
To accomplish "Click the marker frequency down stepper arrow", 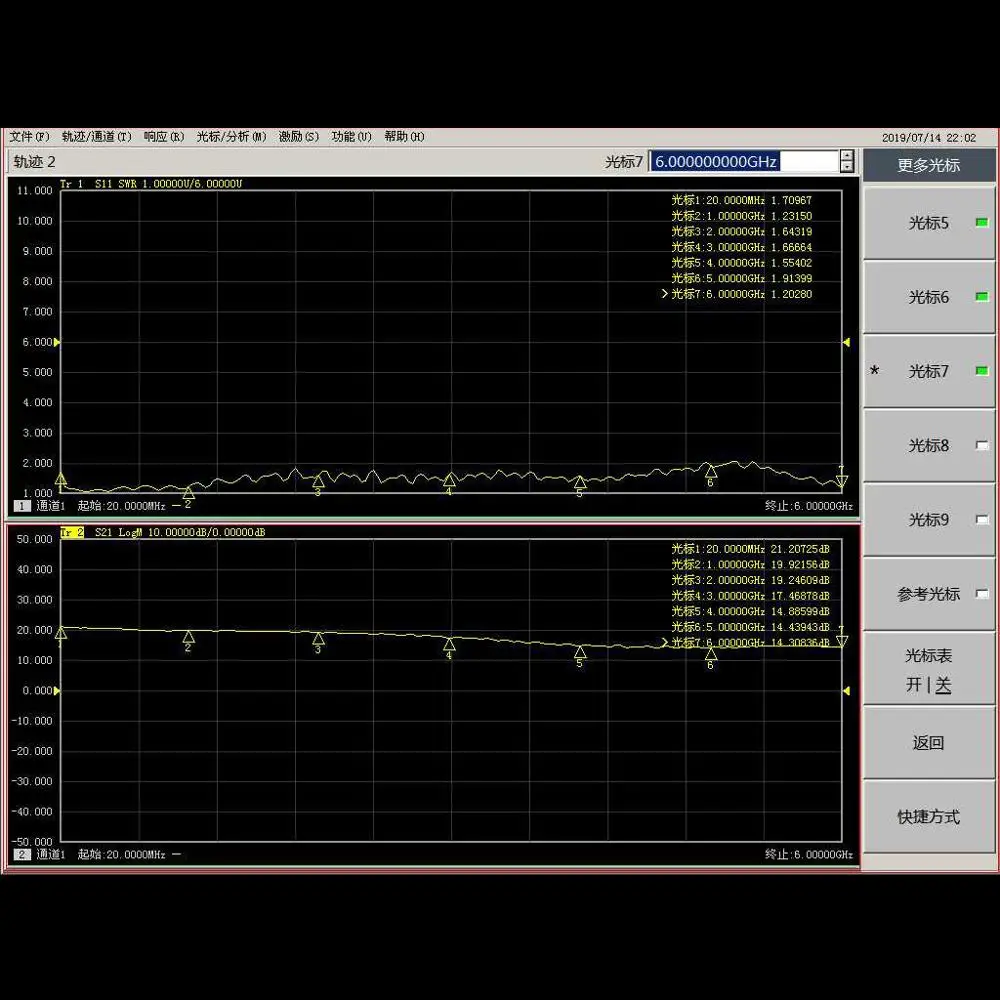I will pos(847,166).
